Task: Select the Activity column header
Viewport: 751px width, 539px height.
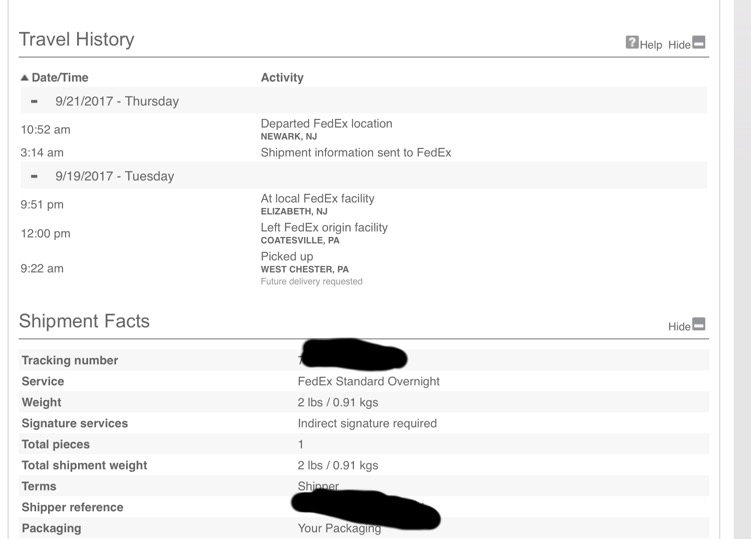Action: [282, 78]
